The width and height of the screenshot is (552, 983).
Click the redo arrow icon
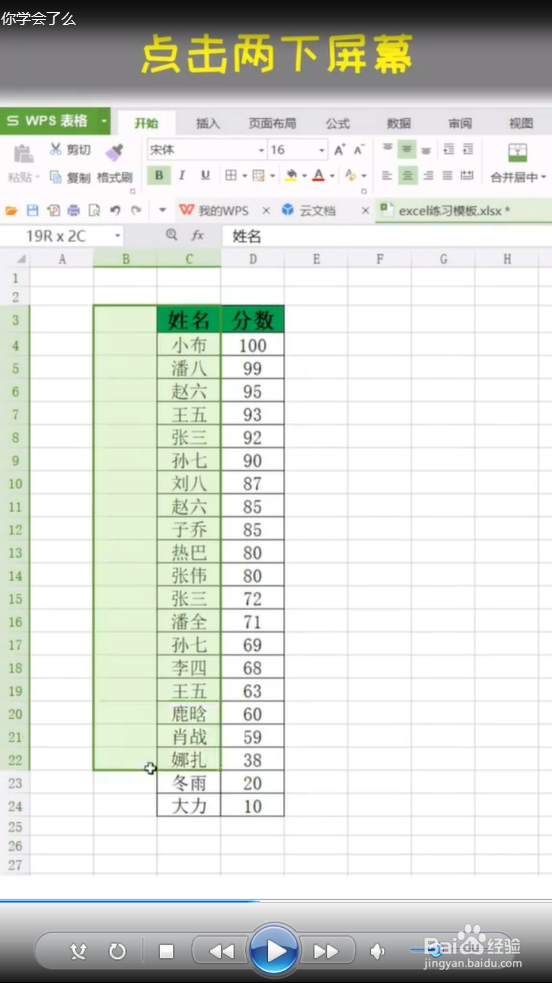pos(136,211)
